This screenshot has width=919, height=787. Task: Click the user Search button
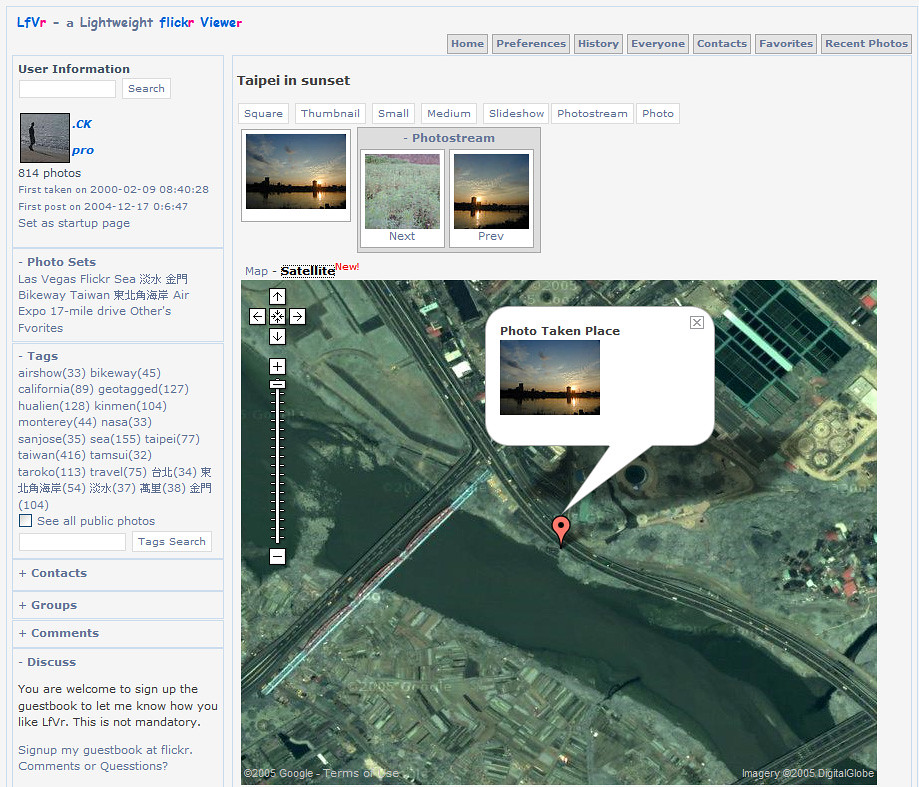coord(147,88)
